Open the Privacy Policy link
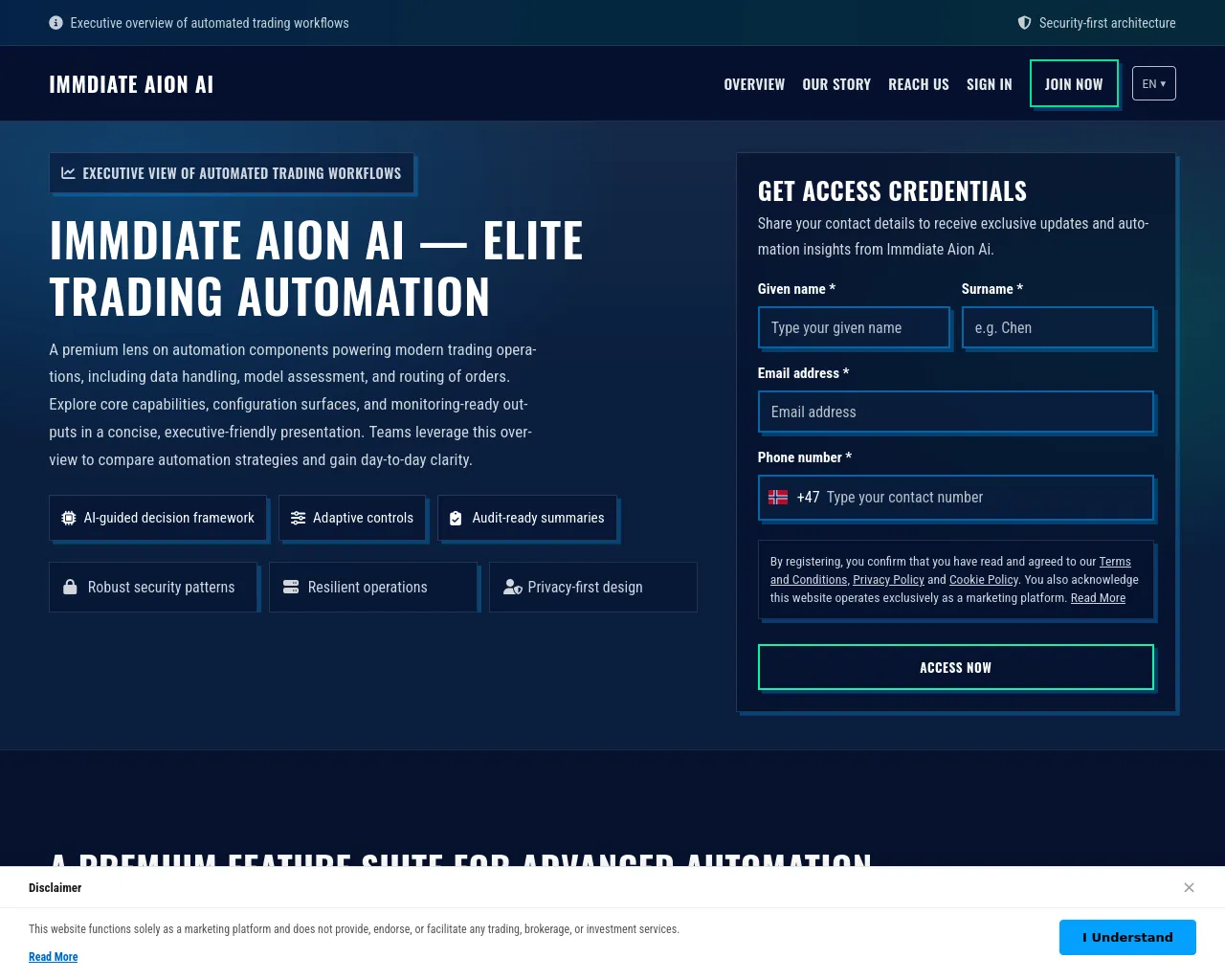Screen dimensions: 1225x980 [x=888, y=580]
